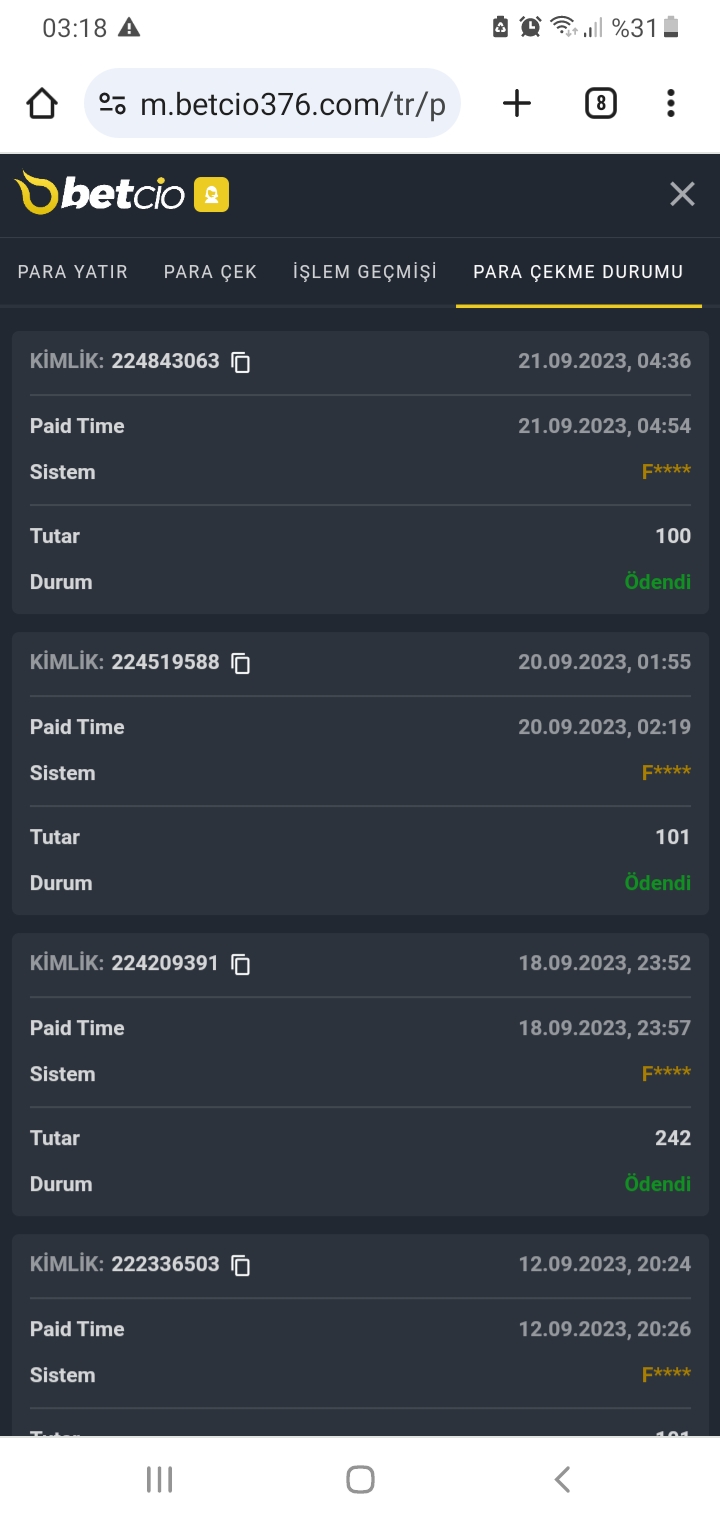
Task: Copy transaction ID 224843063
Action: tap(241, 362)
